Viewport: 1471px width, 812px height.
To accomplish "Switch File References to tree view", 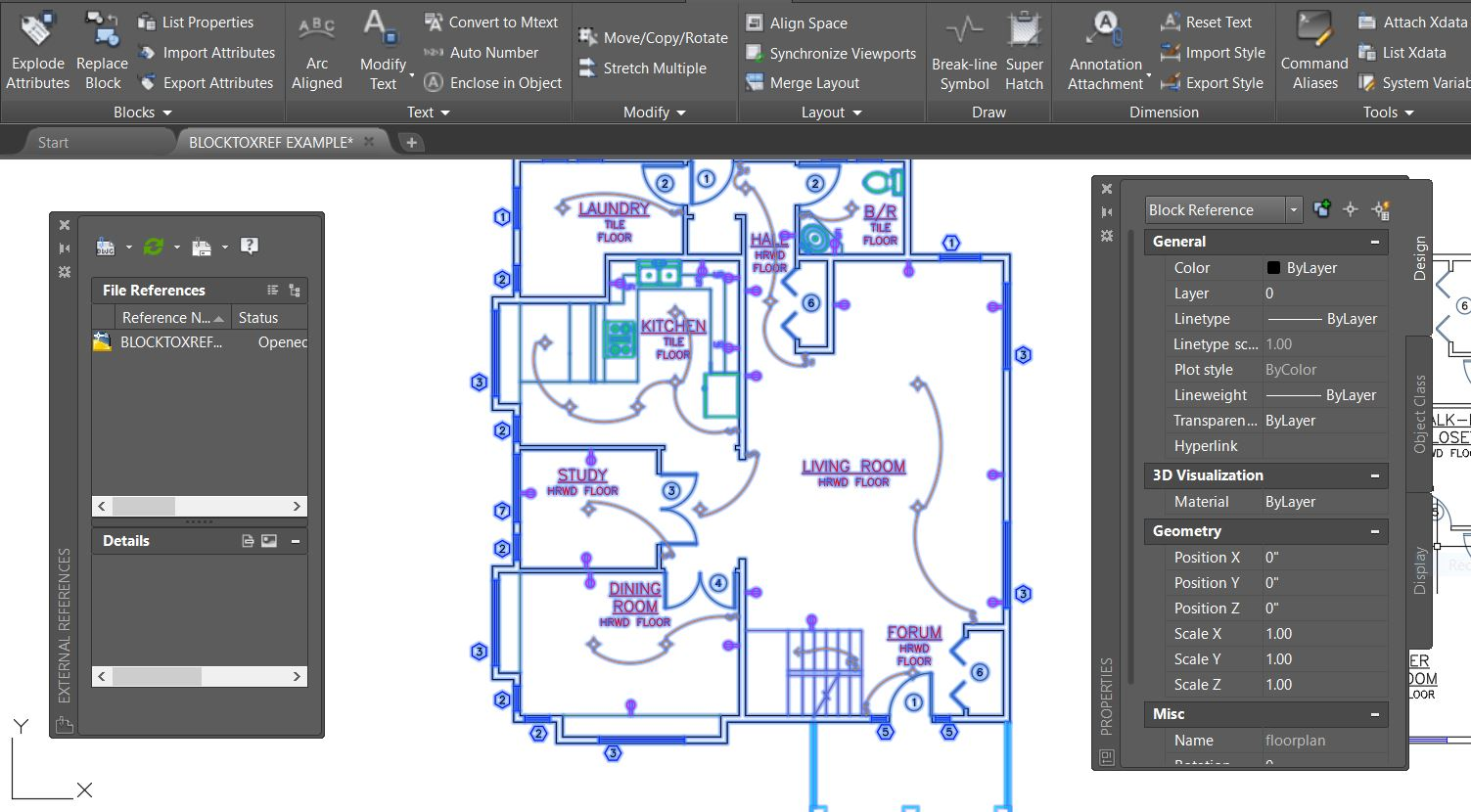I will coord(295,291).
